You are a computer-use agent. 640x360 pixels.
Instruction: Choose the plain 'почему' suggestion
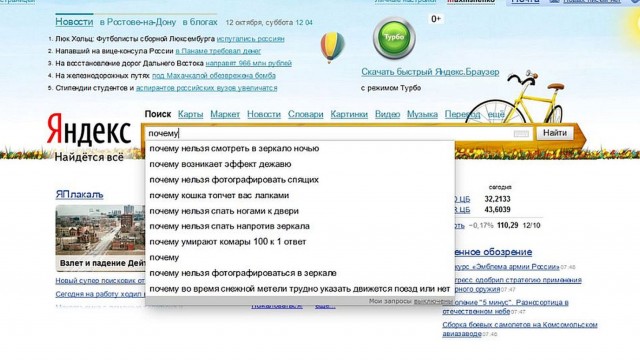click(x=300, y=258)
